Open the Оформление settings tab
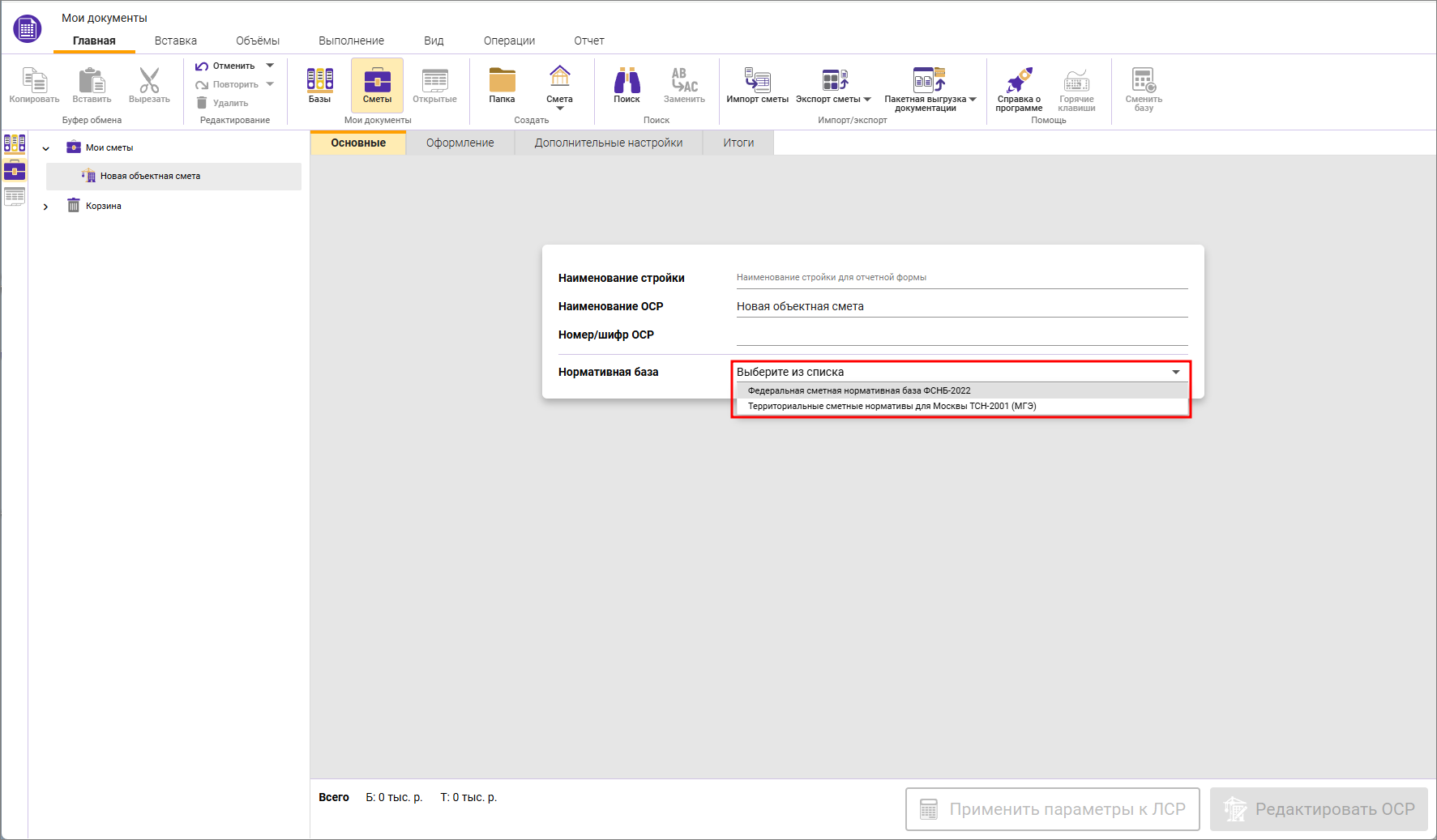 460,143
